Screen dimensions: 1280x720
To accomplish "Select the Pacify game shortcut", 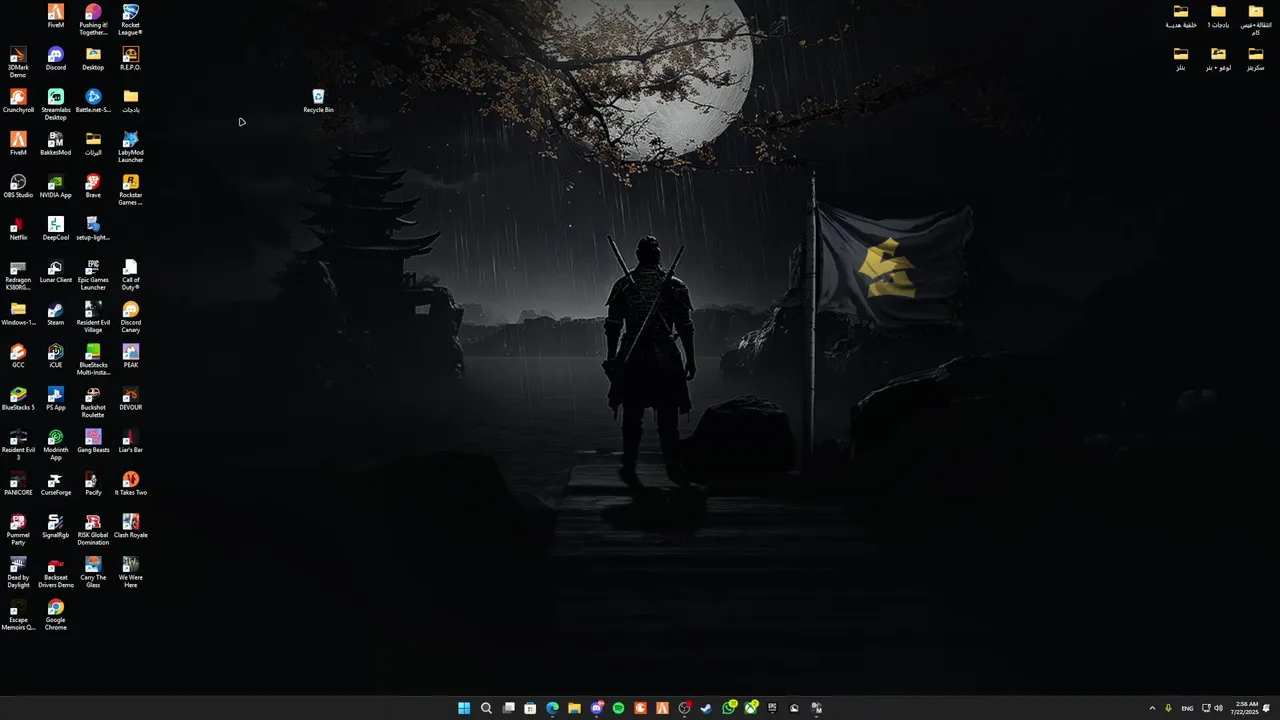I will [93, 484].
